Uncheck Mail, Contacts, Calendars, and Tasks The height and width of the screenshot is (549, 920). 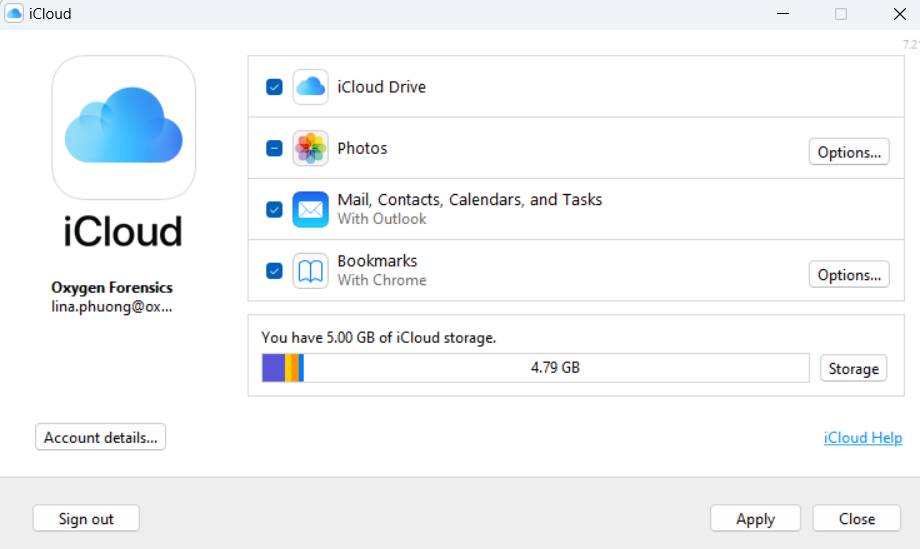coord(274,209)
